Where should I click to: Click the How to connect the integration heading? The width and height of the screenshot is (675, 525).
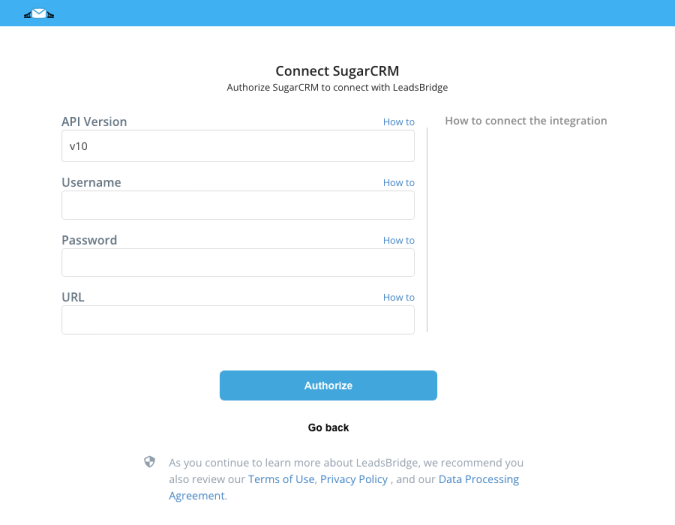pos(526,121)
